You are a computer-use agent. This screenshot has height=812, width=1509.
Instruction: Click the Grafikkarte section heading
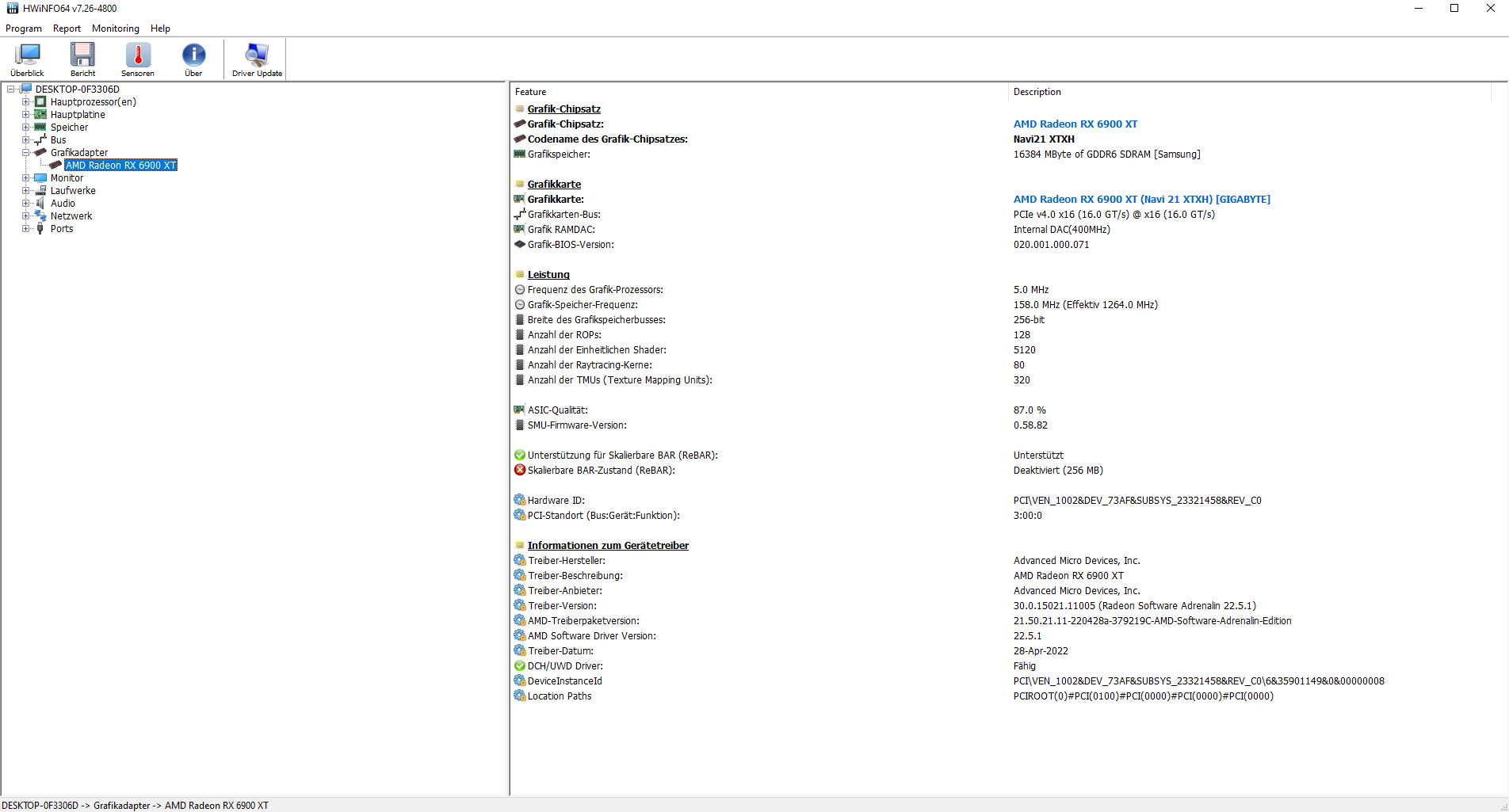[x=554, y=184]
